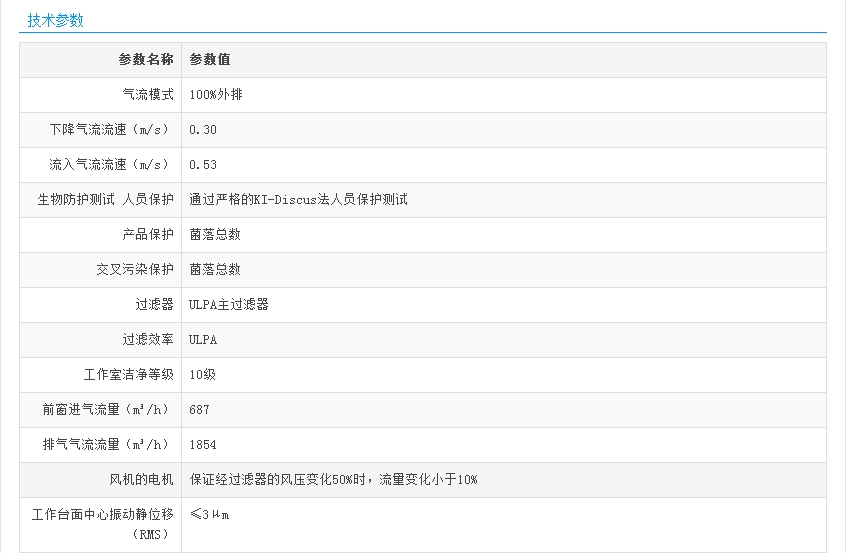Click the 过滤效率 row label
The image size is (846, 553).
[147, 340]
